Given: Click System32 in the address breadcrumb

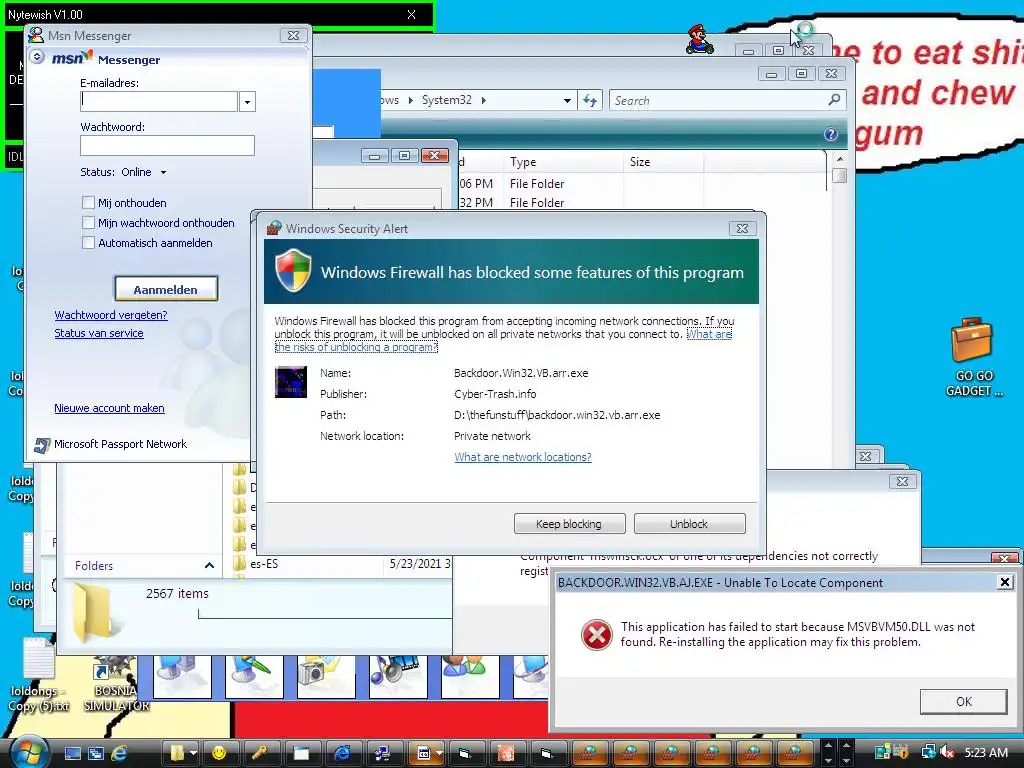Looking at the screenshot, I should click(447, 100).
